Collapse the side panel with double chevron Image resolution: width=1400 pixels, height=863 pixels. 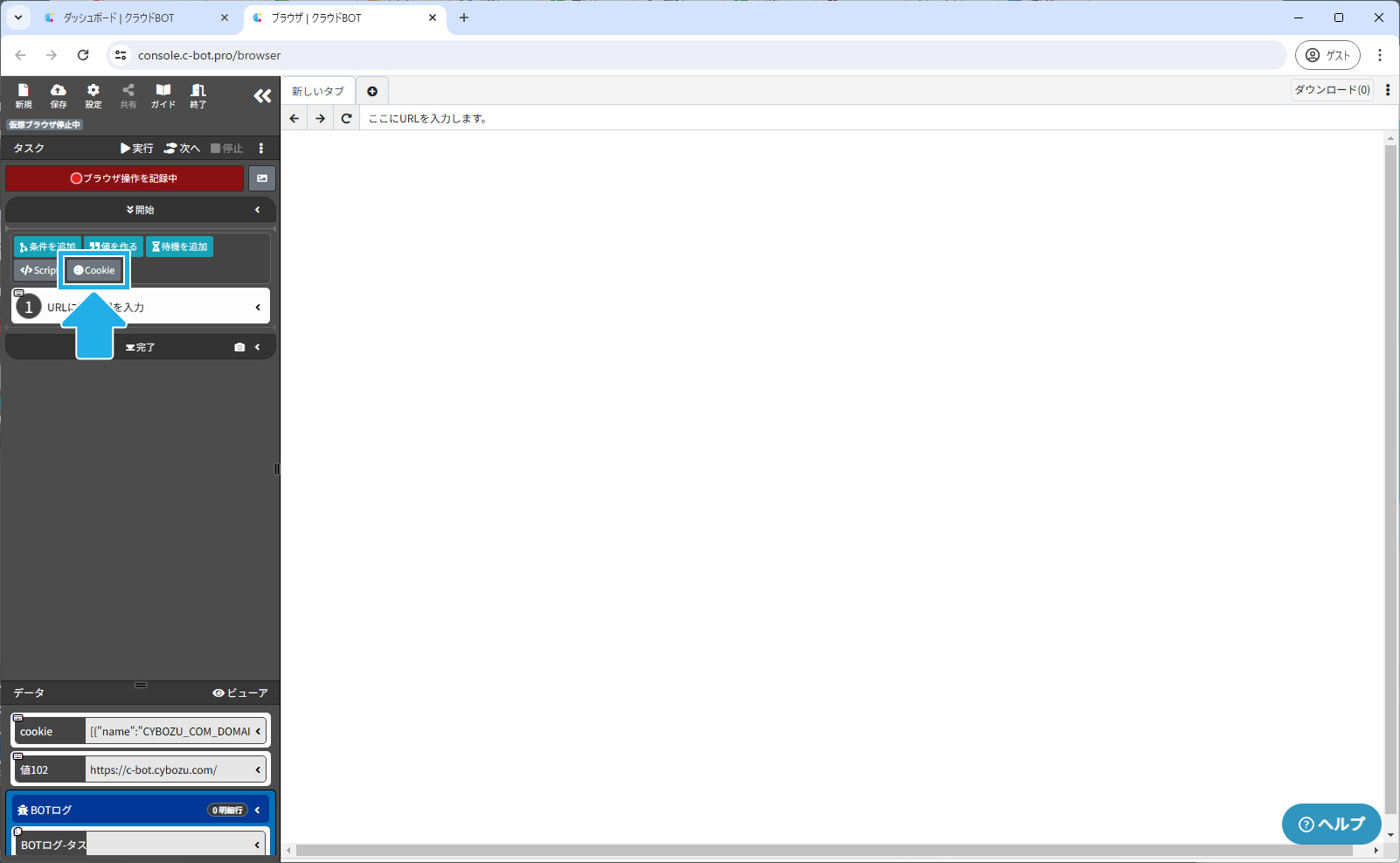click(262, 96)
